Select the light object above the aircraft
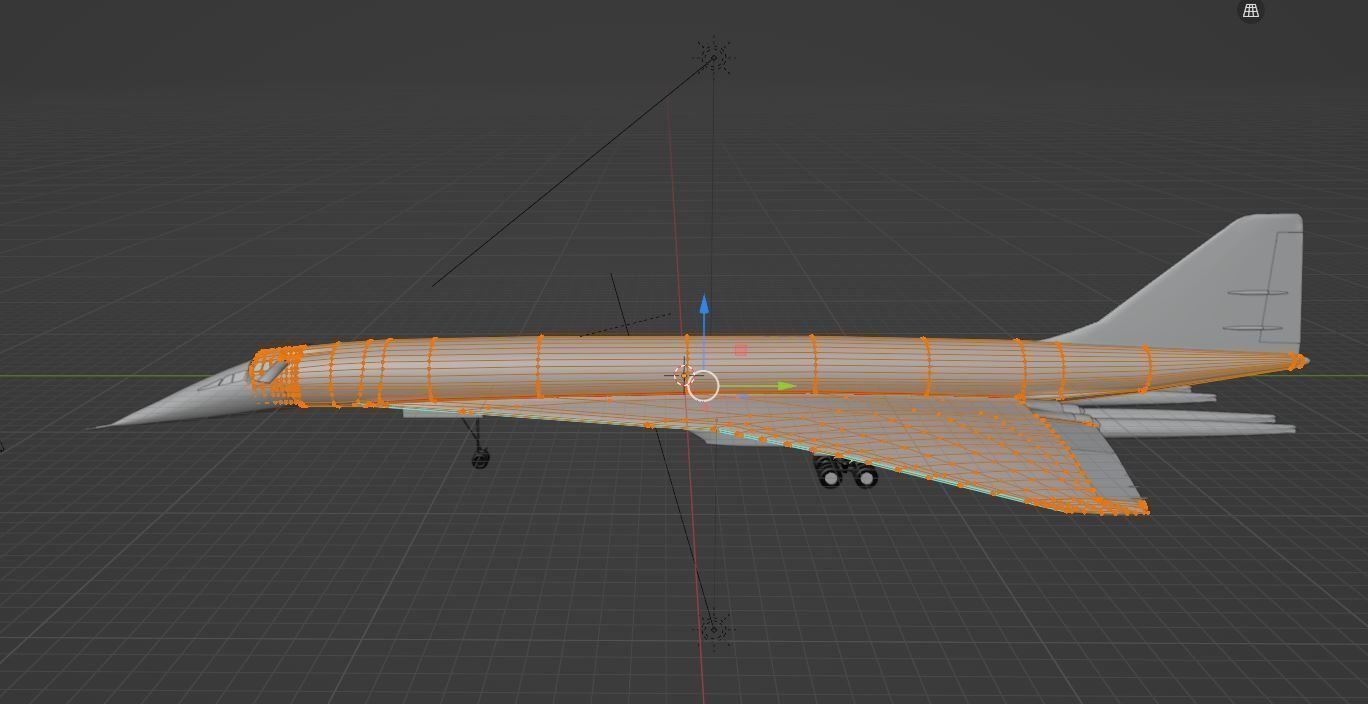 pos(713,56)
